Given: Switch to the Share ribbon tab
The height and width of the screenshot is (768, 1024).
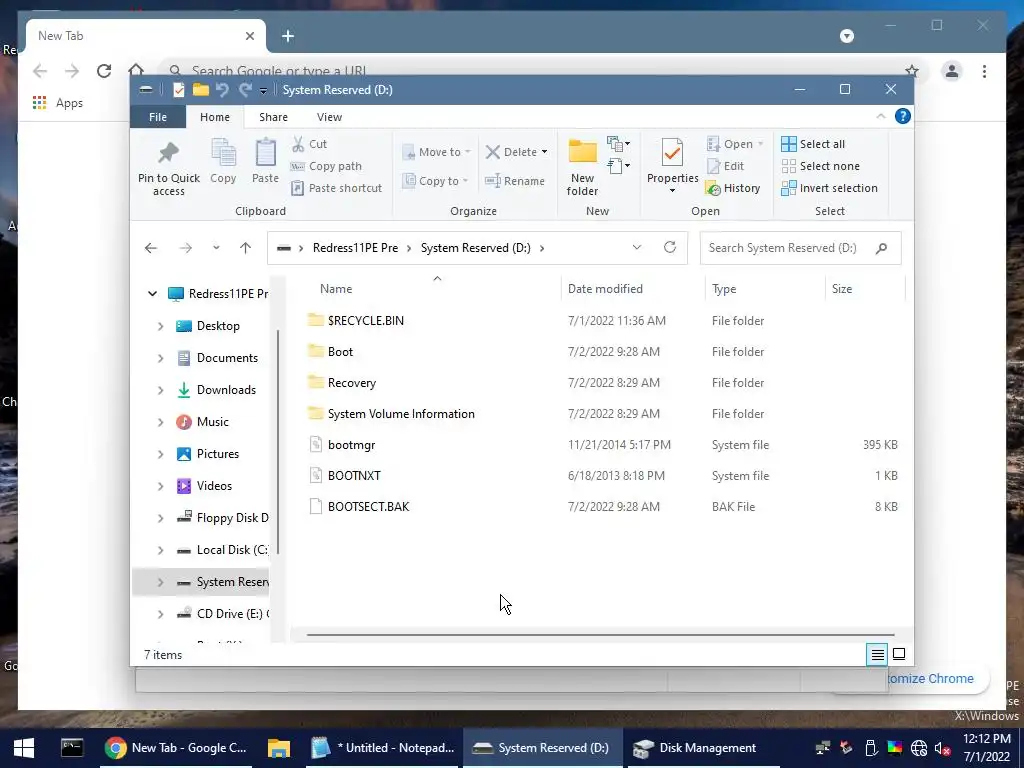Looking at the screenshot, I should 273,117.
